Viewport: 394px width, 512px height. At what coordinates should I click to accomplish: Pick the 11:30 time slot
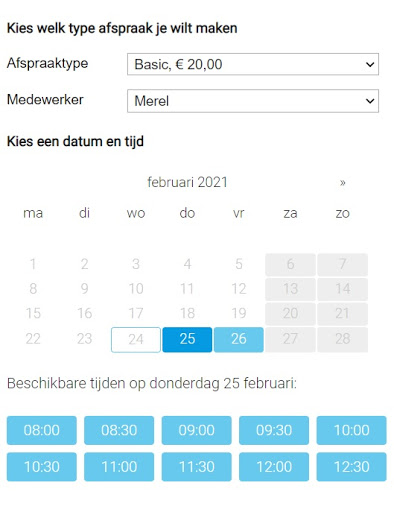tap(197, 467)
